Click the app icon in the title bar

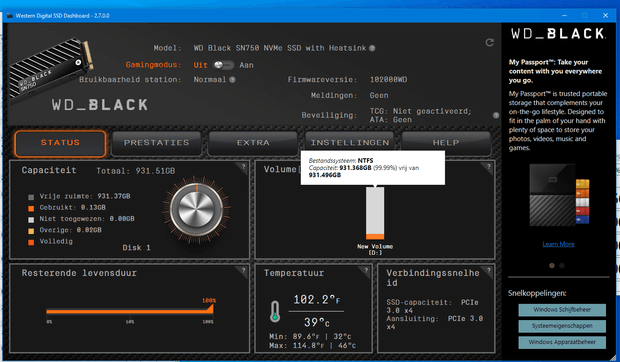pyautogui.click(x=10, y=16)
